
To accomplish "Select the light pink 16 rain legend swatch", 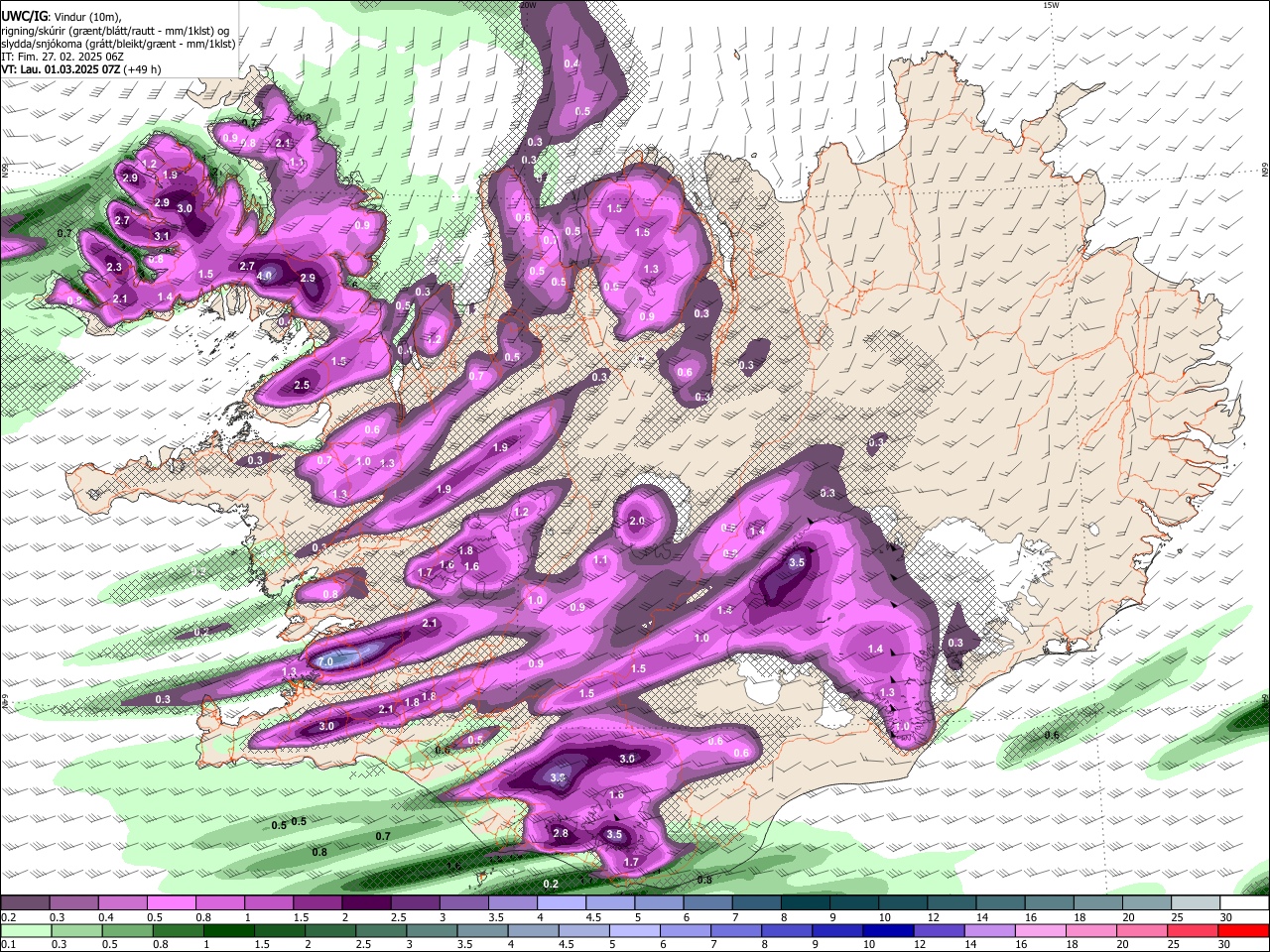I will (1041, 931).
